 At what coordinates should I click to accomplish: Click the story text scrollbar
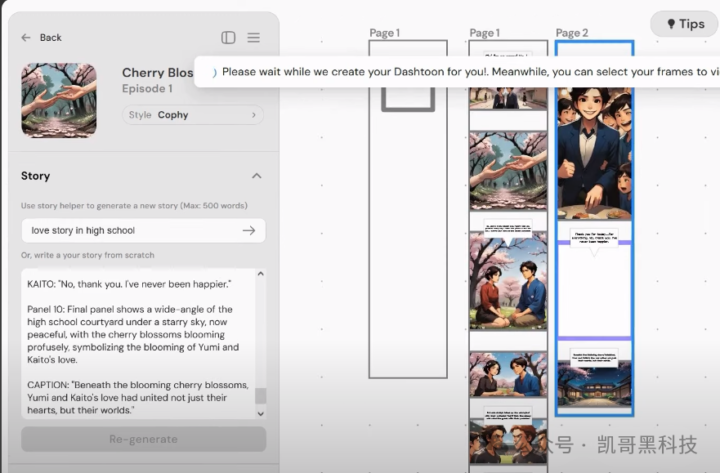(x=261, y=395)
